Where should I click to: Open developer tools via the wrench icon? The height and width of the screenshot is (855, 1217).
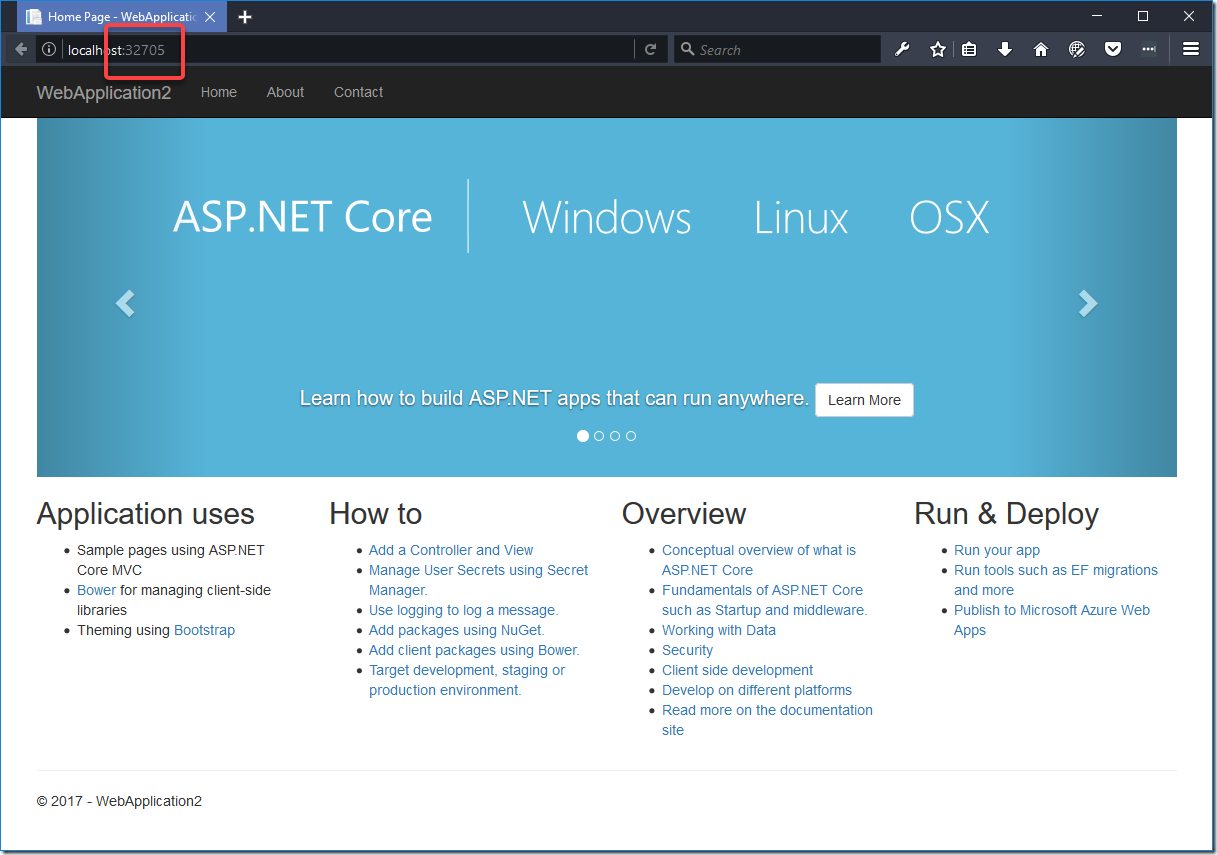[x=902, y=49]
